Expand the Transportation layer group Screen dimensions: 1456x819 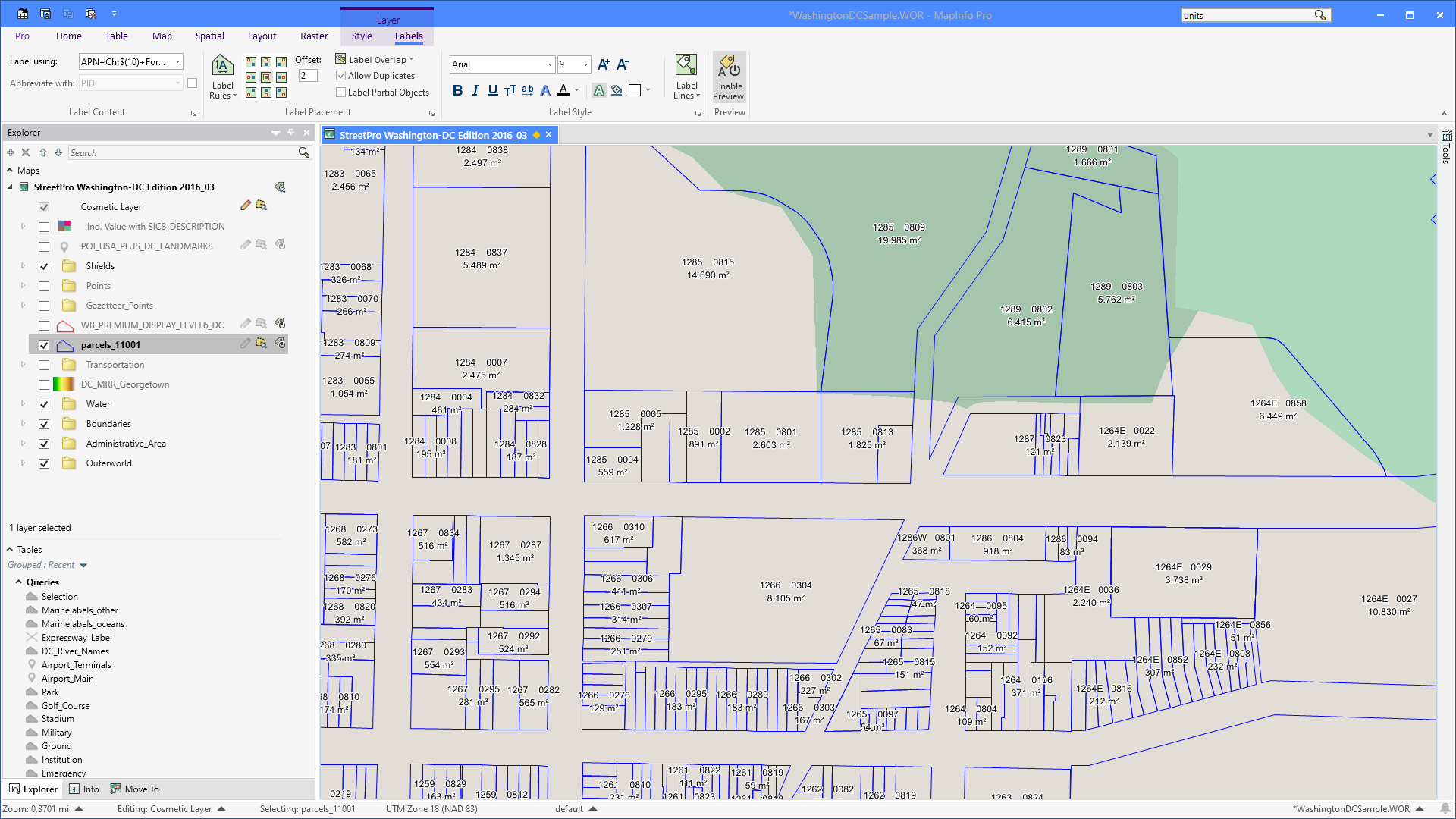tap(22, 364)
